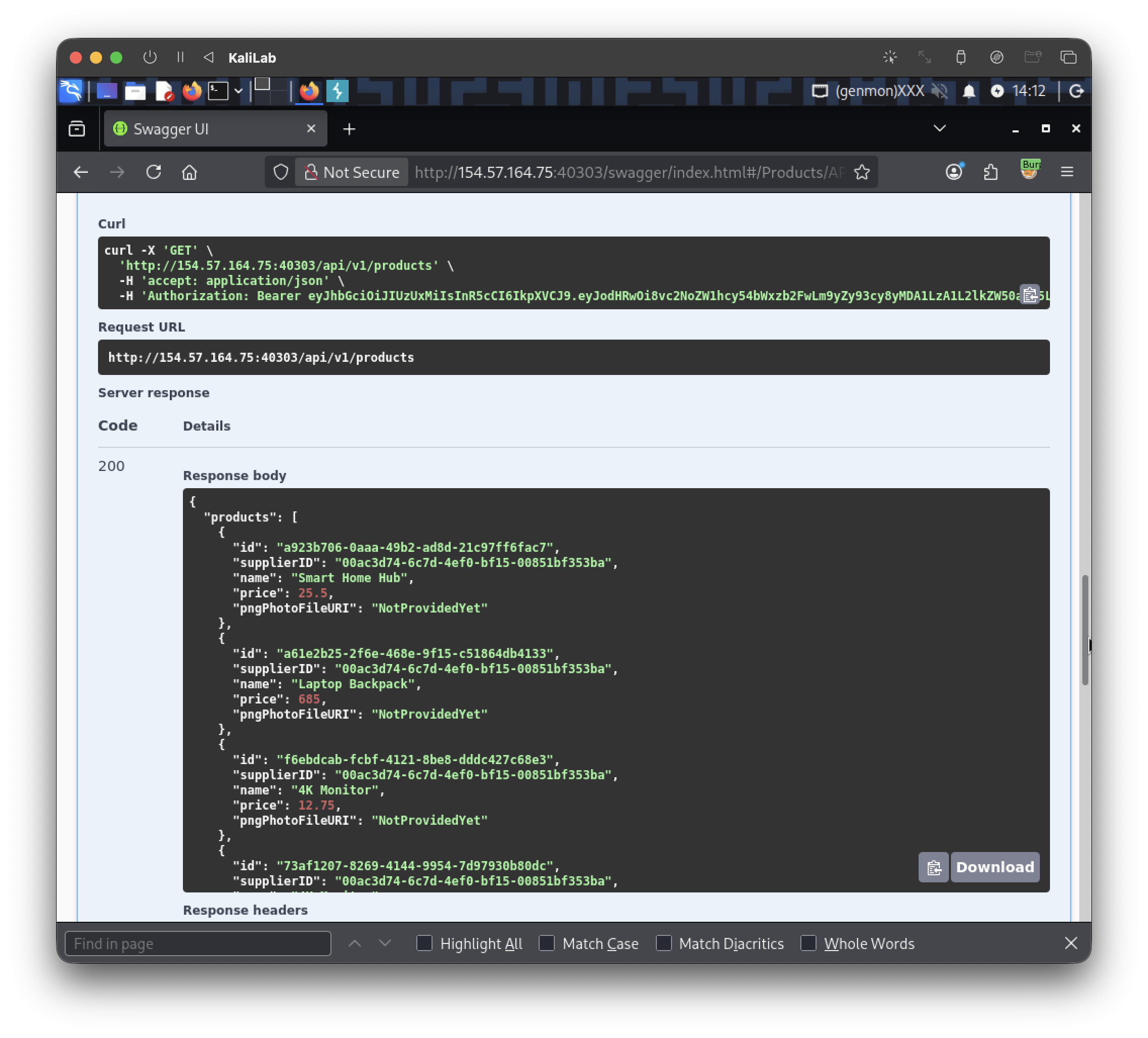Click the page vertical scrollbar thumb
This screenshot has width=1148, height=1038.
click(x=1085, y=630)
